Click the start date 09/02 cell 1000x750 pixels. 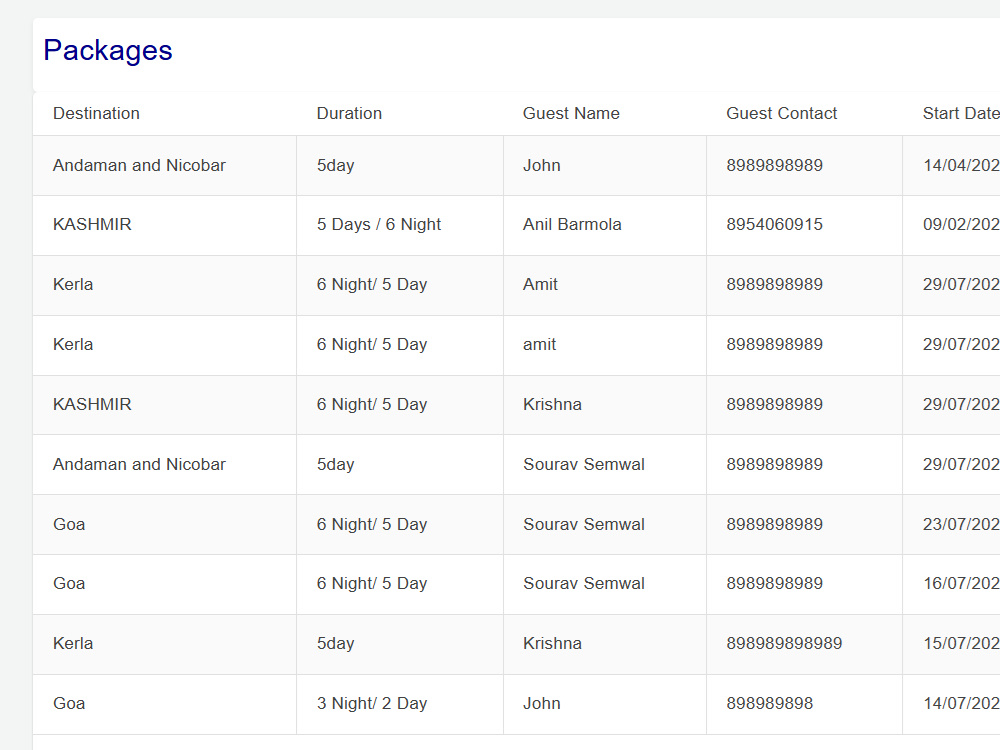click(952, 225)
